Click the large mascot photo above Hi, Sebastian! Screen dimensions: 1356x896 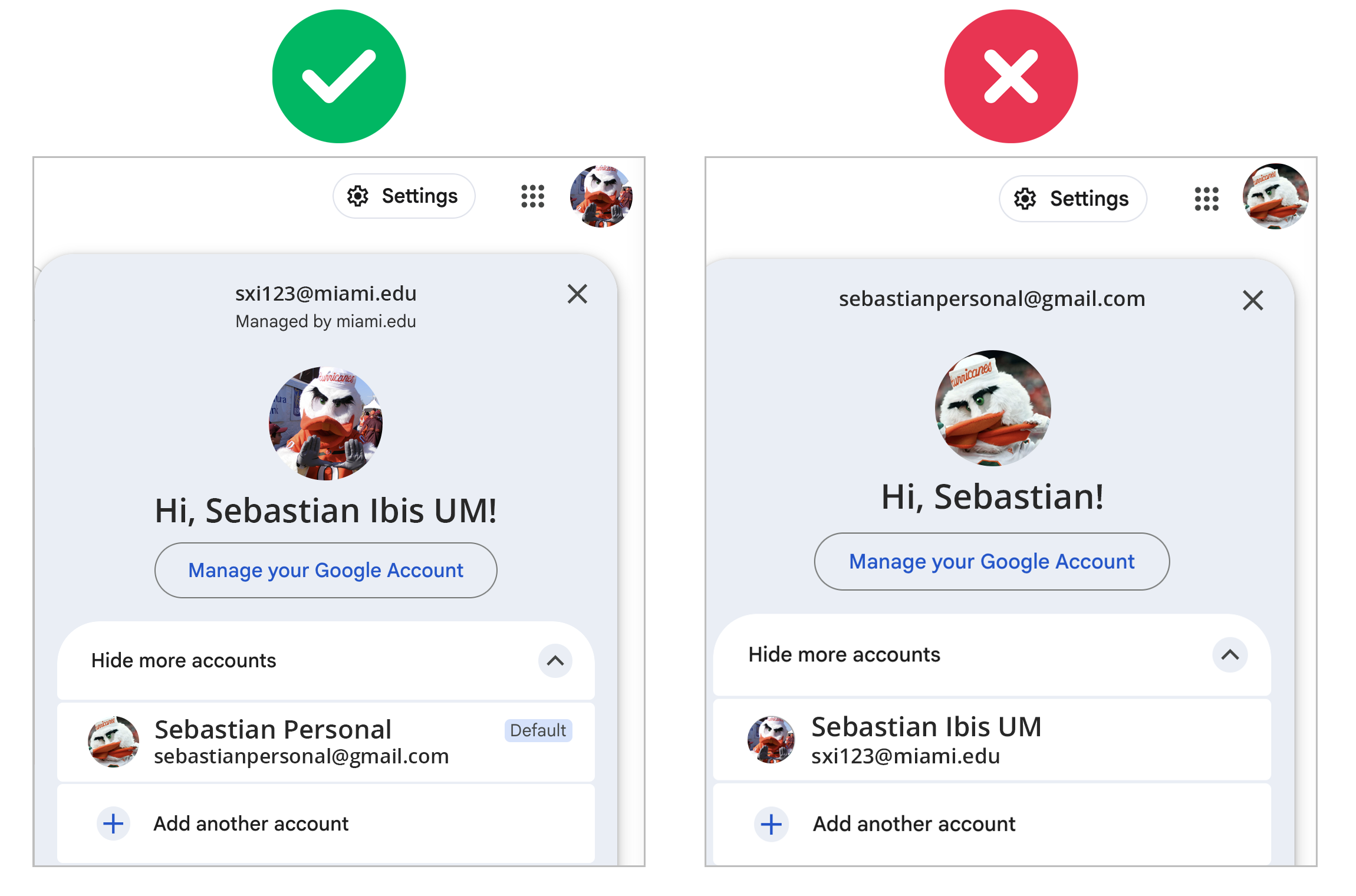(993, 408)
